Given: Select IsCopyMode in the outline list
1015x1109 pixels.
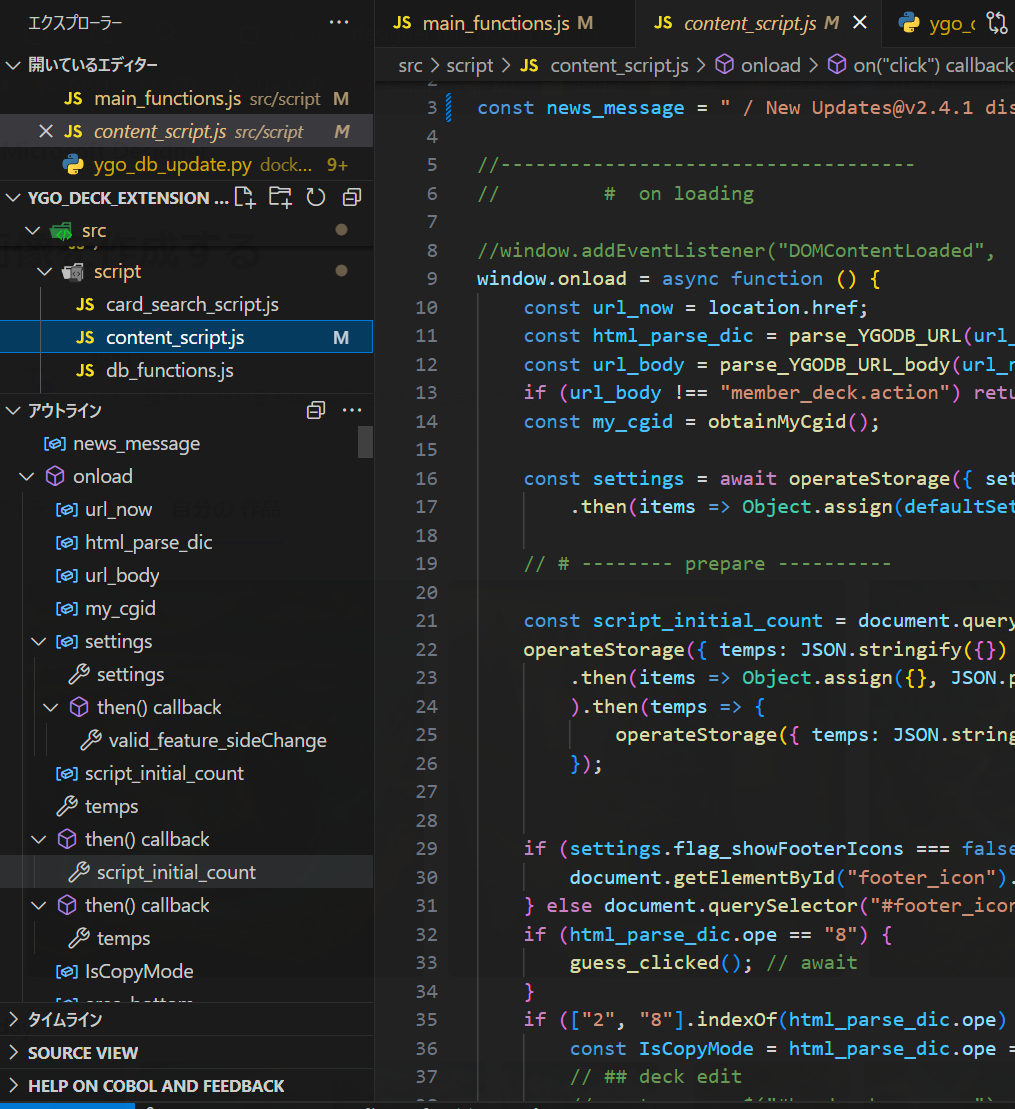Looking at the screenshot, I should (x=139, y=972).
